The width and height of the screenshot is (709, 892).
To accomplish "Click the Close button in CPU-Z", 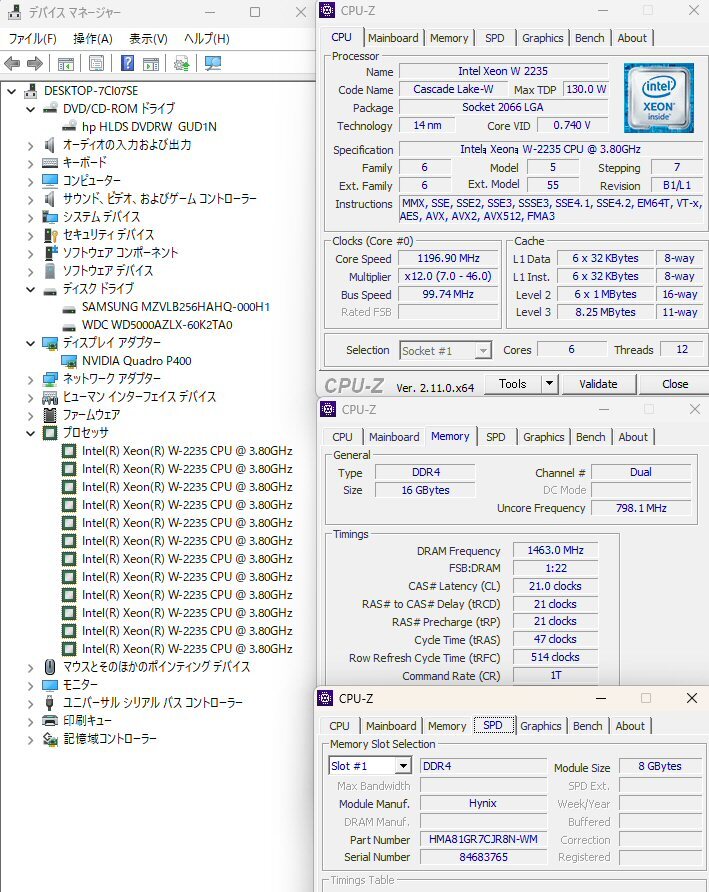I will 675,384.
